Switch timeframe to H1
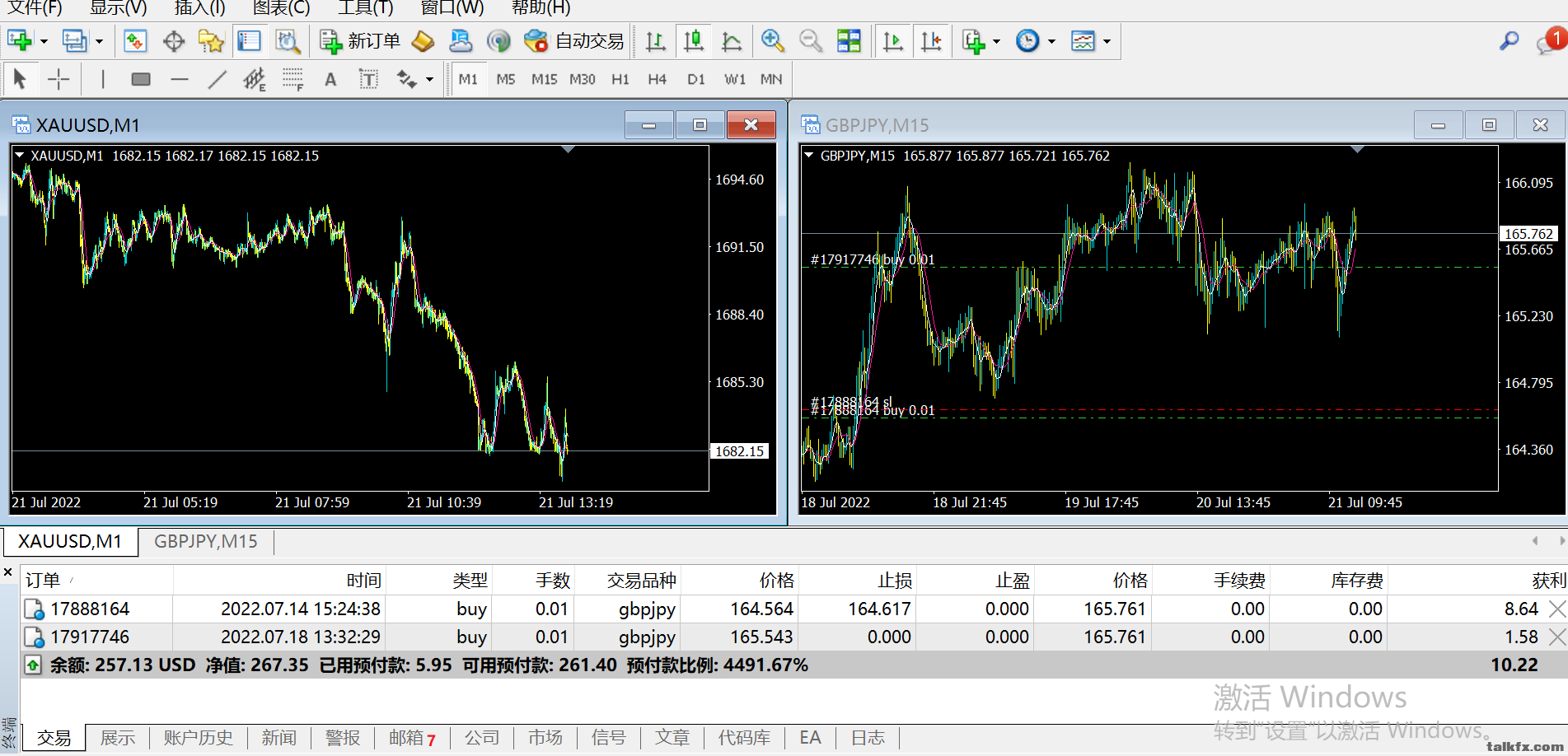This screenshot has width=1568, height=756. 620,79
